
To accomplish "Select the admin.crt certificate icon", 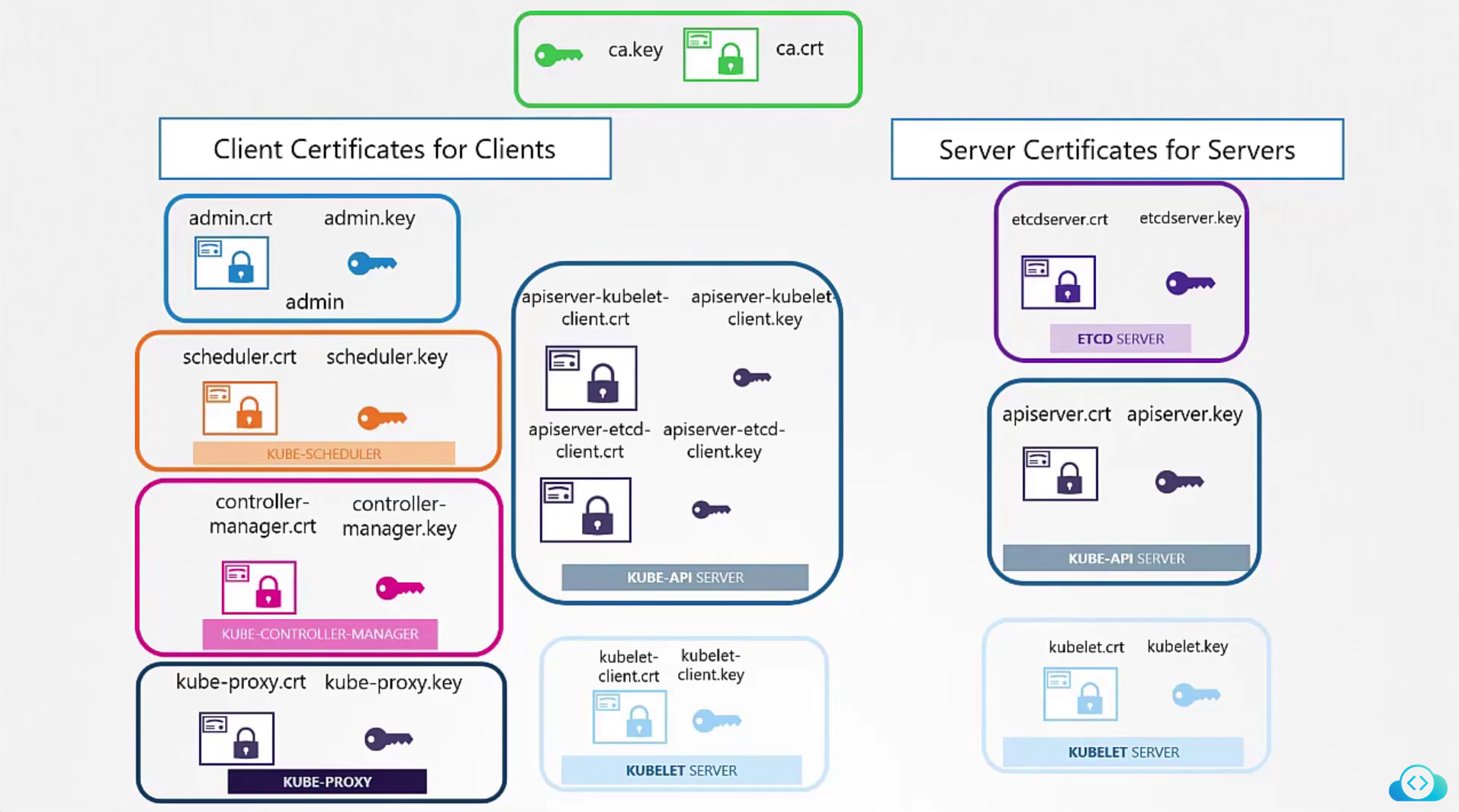I will click(232, 263).
